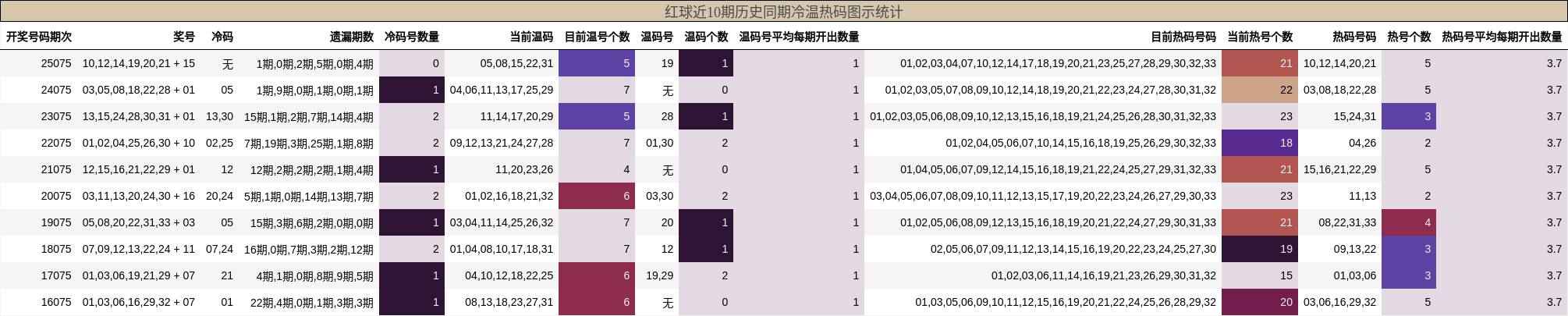Select the 热码号平均每期开出数量 column header
This screenshot has height=316, width=1568.
(x=1502, y=37)
